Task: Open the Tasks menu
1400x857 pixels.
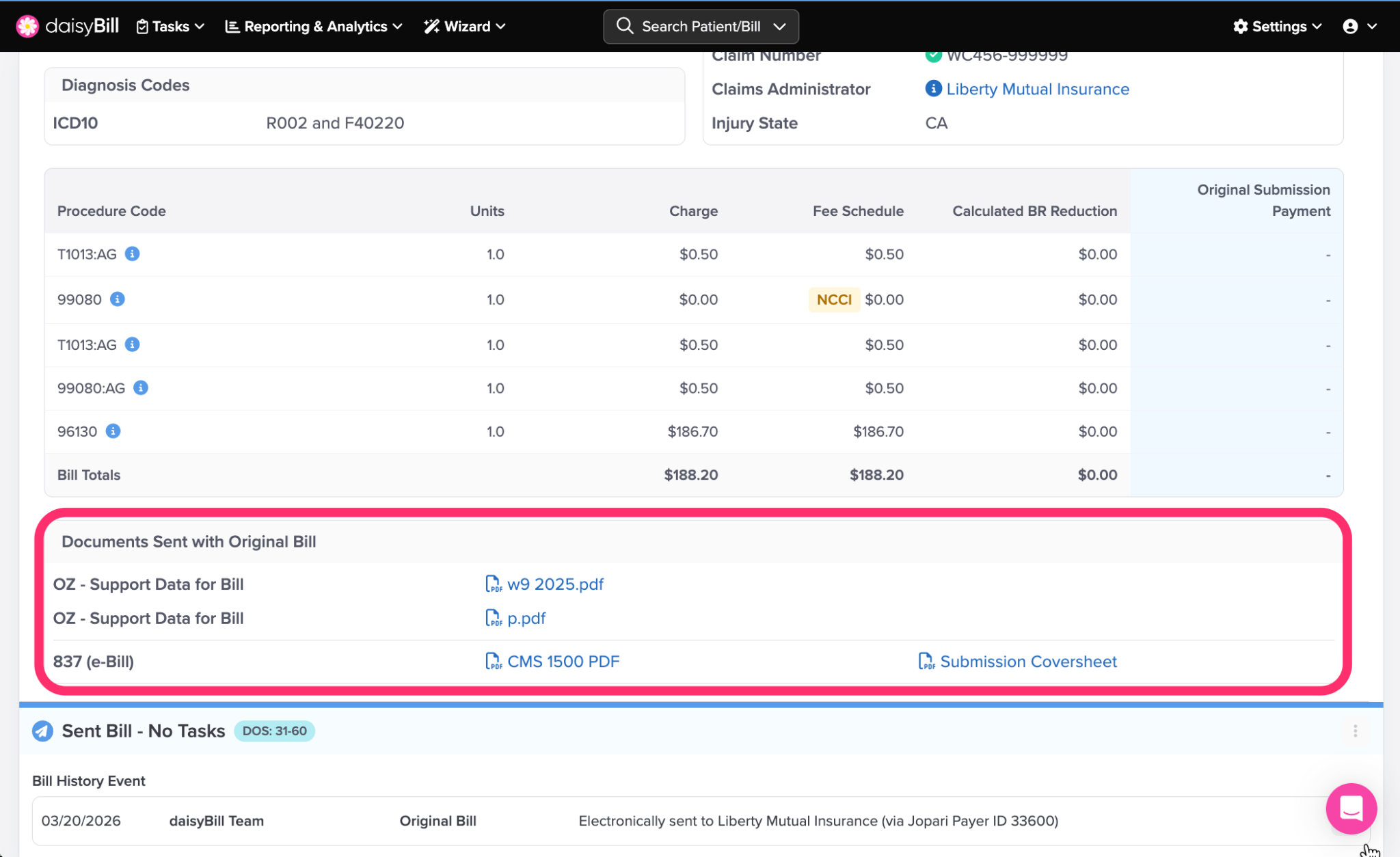Action: click(x=170, y=26)
